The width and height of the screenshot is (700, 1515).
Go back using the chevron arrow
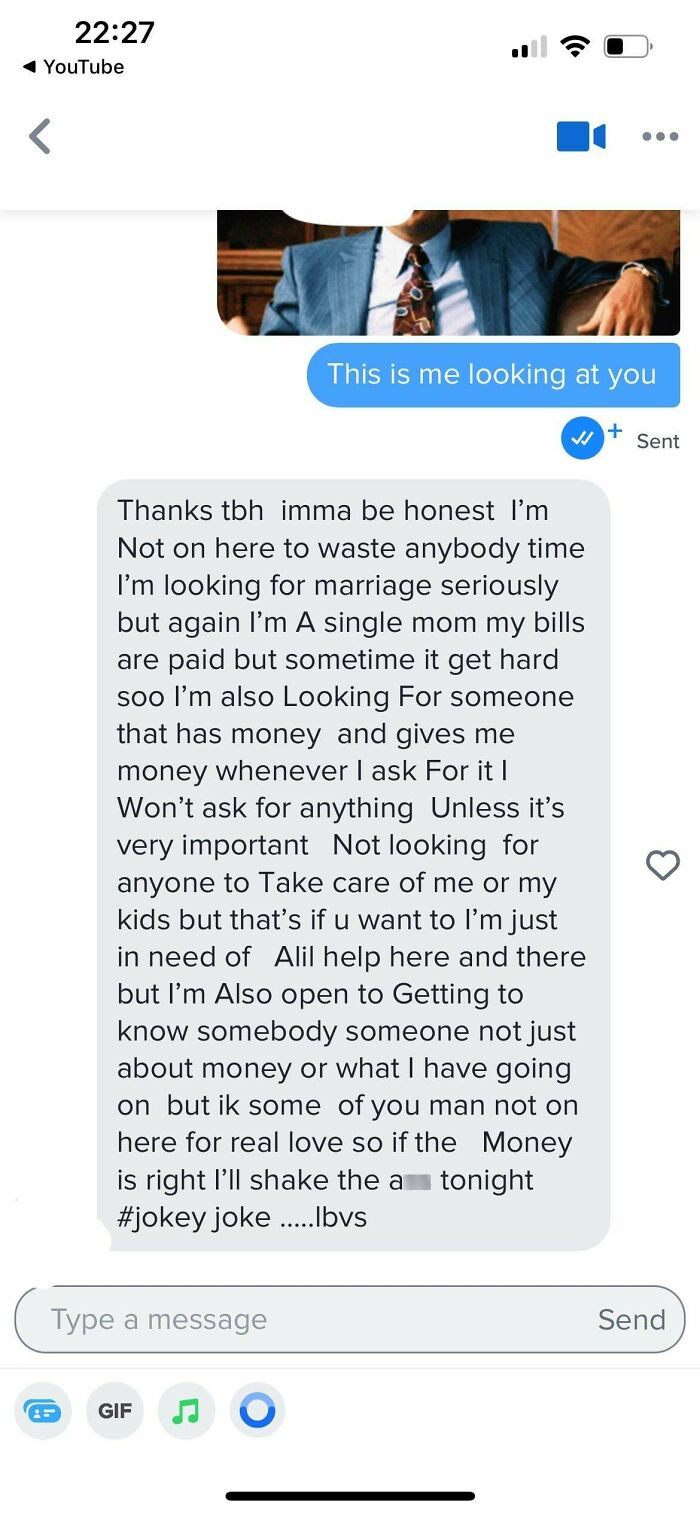(x=40, y=136)
